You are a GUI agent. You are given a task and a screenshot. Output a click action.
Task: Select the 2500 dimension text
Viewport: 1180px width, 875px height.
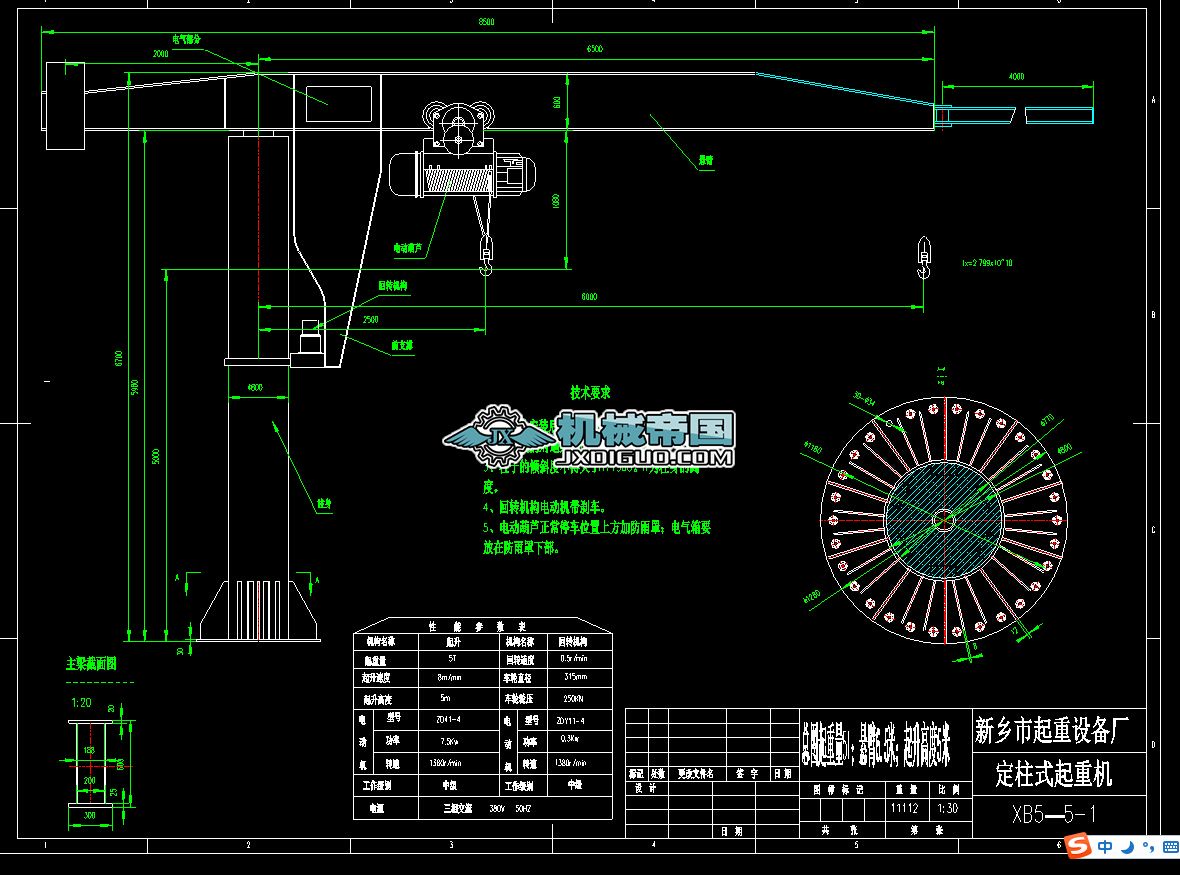(x=370, y=320)
